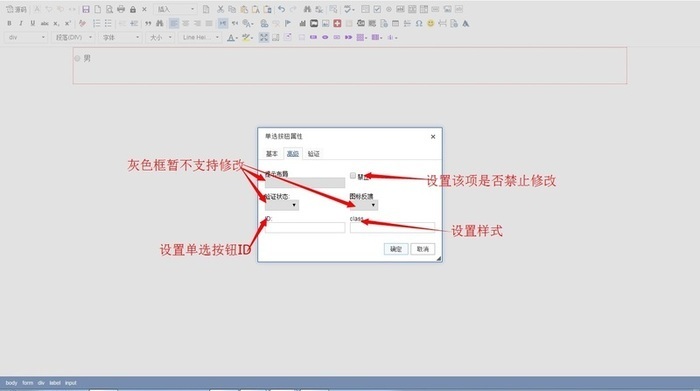Switch to the 基本 tab

click(272, 154)
